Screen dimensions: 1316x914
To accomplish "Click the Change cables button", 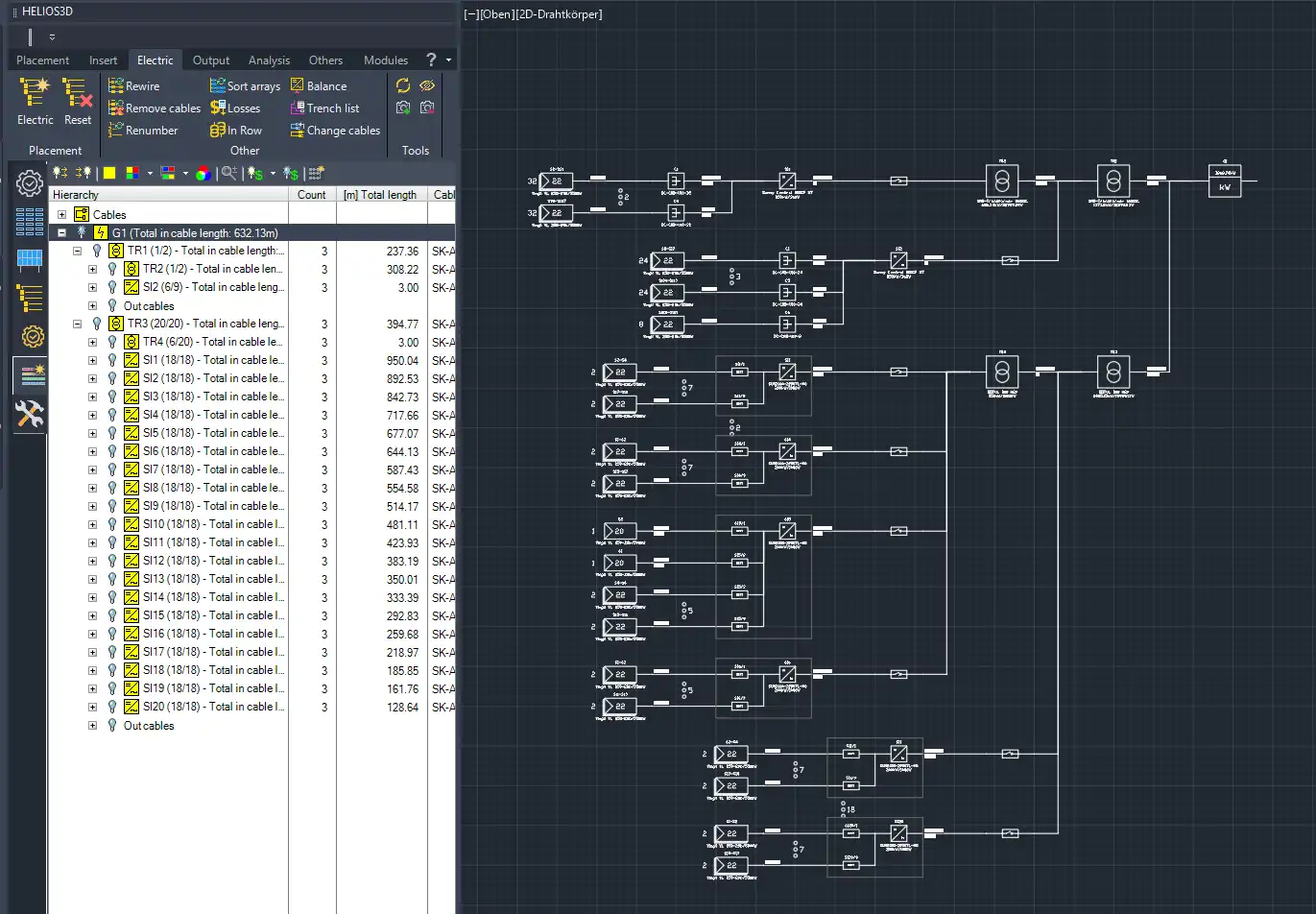I will point(335,131).
